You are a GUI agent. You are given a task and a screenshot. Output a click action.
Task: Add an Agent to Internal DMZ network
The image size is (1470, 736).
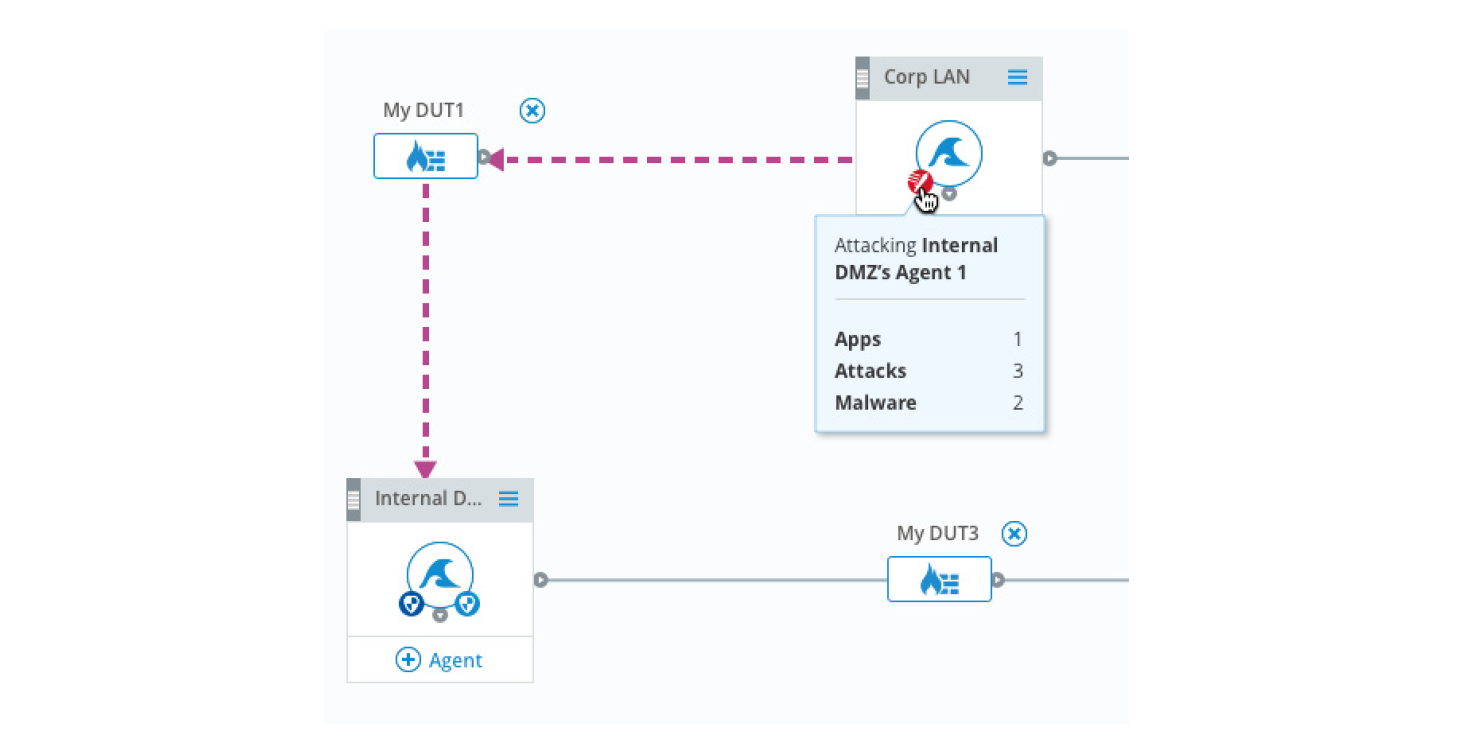click(x=440, y=660)
